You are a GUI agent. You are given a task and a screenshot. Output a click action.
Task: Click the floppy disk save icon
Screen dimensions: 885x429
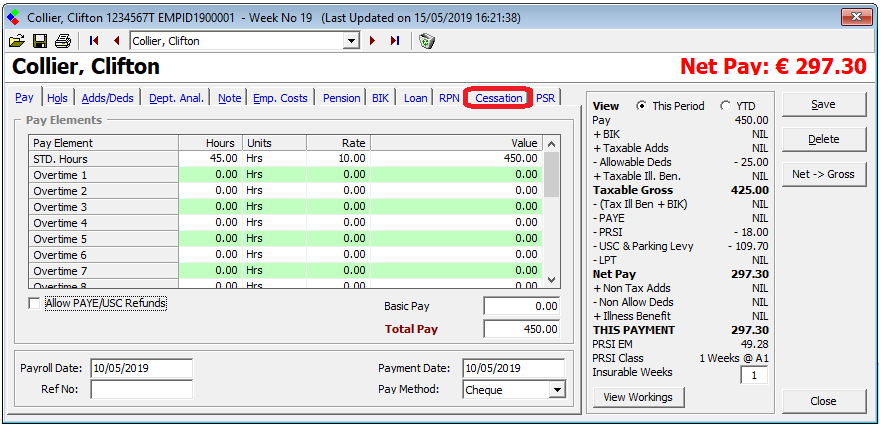[x=40, y=41]
